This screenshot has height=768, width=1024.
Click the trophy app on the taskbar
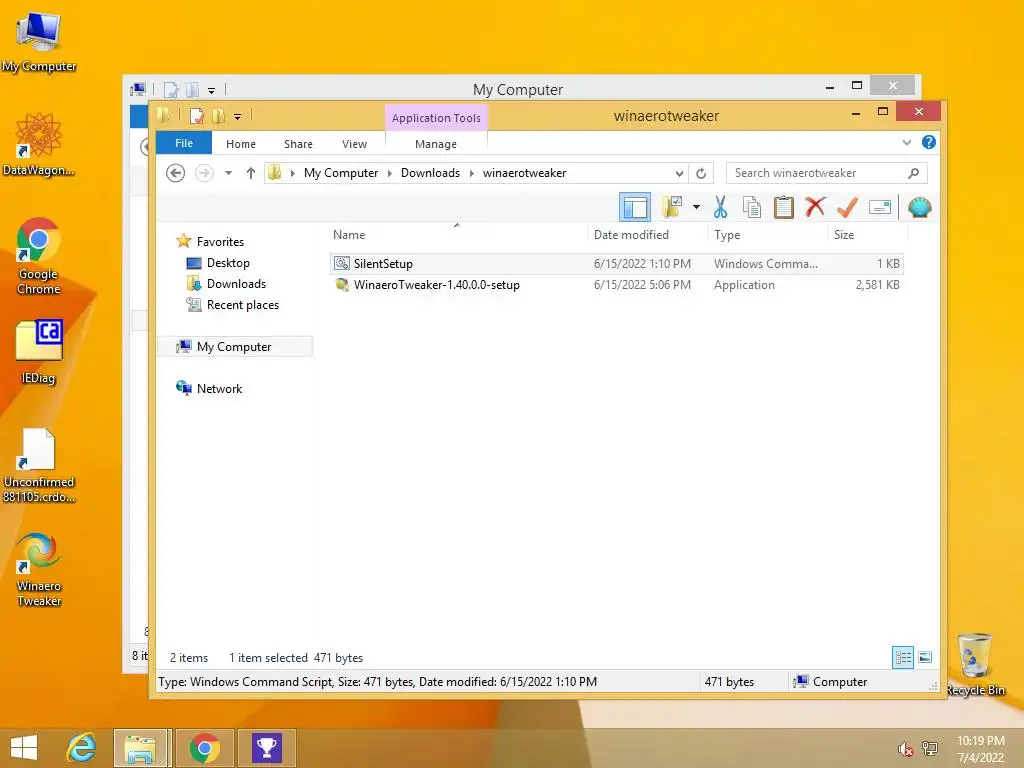[x=266, y=748]
